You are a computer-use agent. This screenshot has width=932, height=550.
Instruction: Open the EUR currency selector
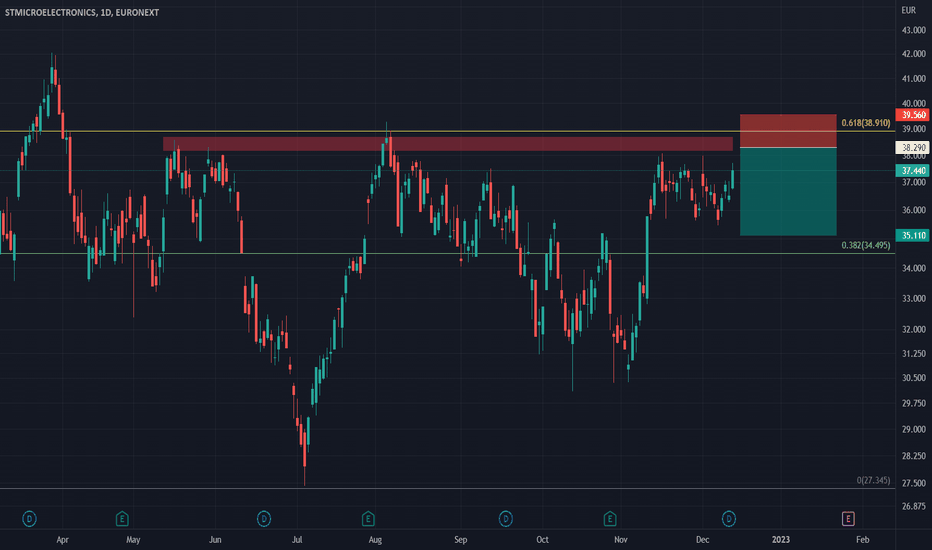click(908, 10)
